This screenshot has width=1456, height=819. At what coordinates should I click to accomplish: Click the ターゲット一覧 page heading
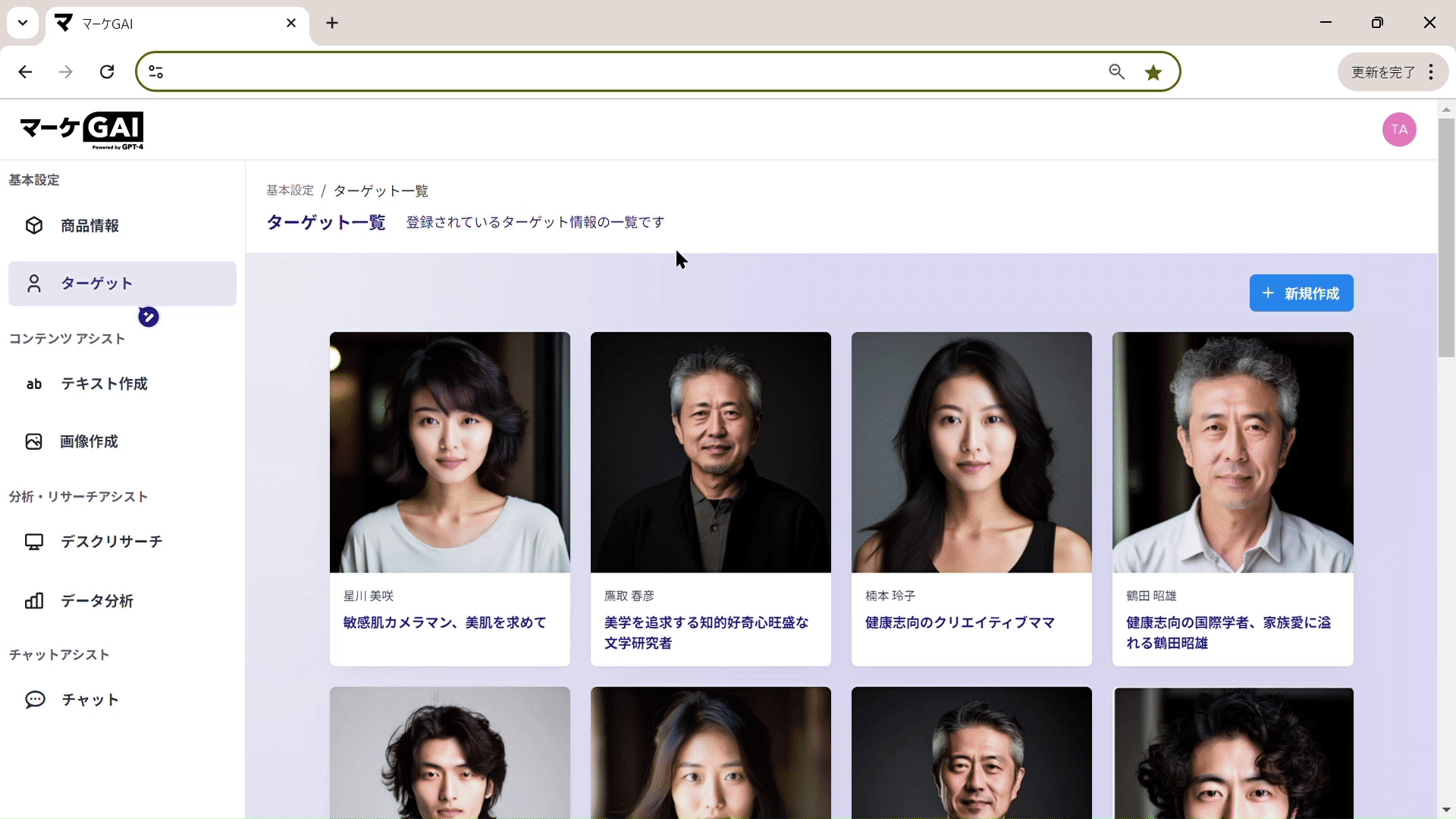[x=326, y=222]
